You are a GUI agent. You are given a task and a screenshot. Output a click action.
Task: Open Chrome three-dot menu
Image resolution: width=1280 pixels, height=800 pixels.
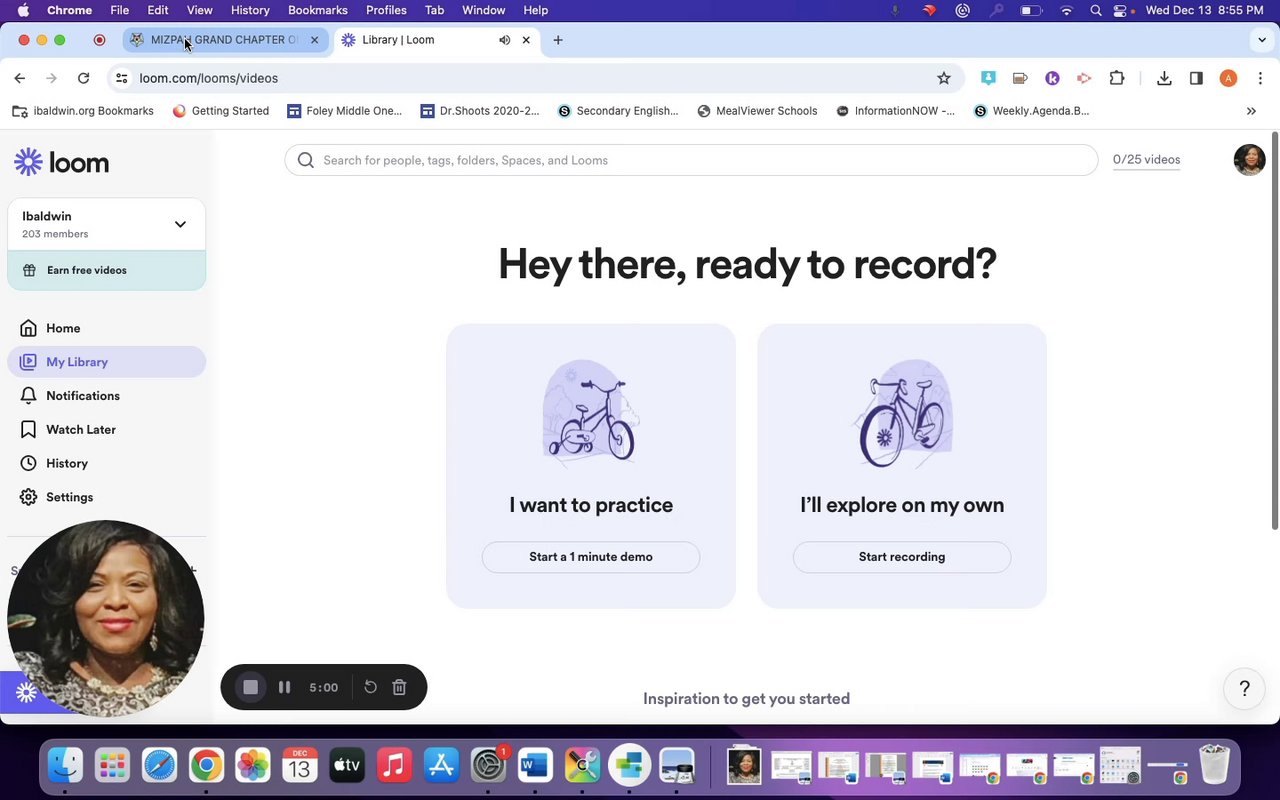(1261, 78)
